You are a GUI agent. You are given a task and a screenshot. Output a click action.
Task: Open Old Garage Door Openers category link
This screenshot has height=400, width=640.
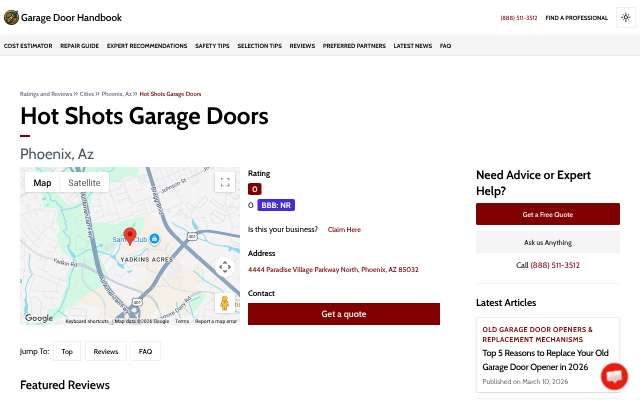tap(537, 334)
